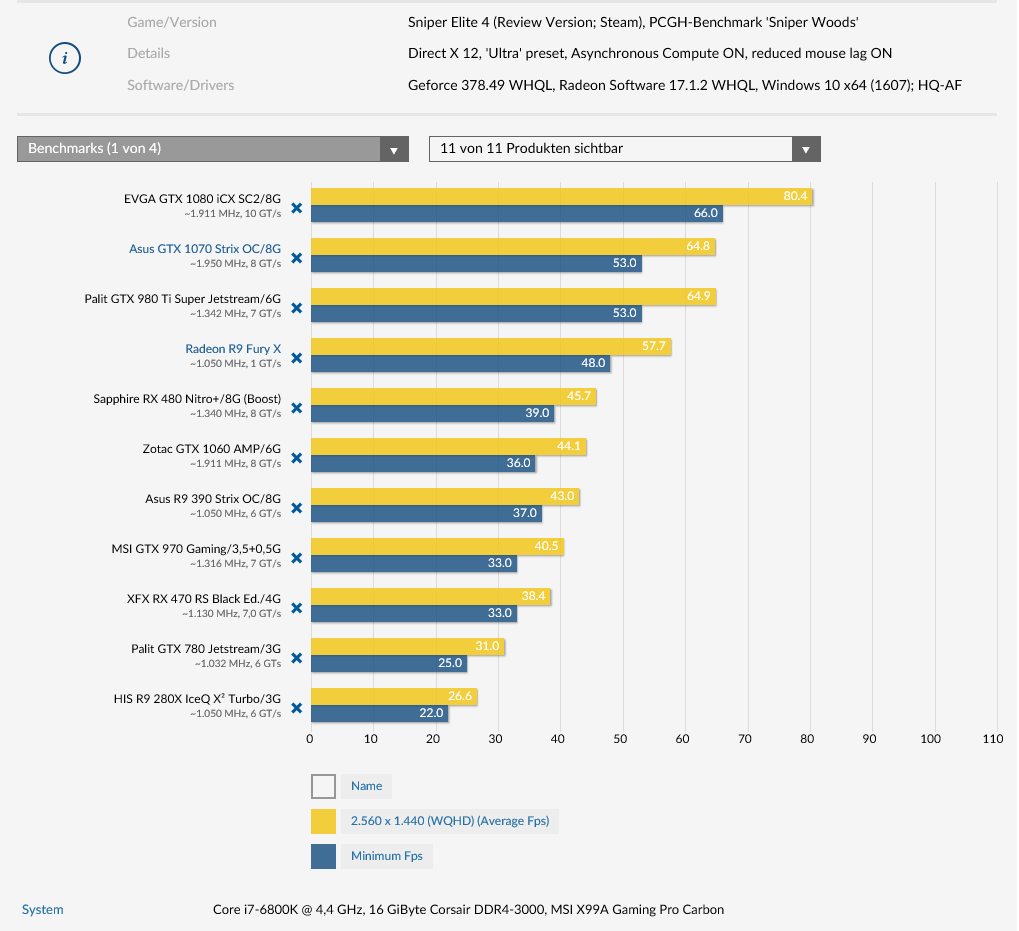Screen dimensions: 1019x931
Task: Toggle the Minimum Fps series label
Action: point(387,856)
